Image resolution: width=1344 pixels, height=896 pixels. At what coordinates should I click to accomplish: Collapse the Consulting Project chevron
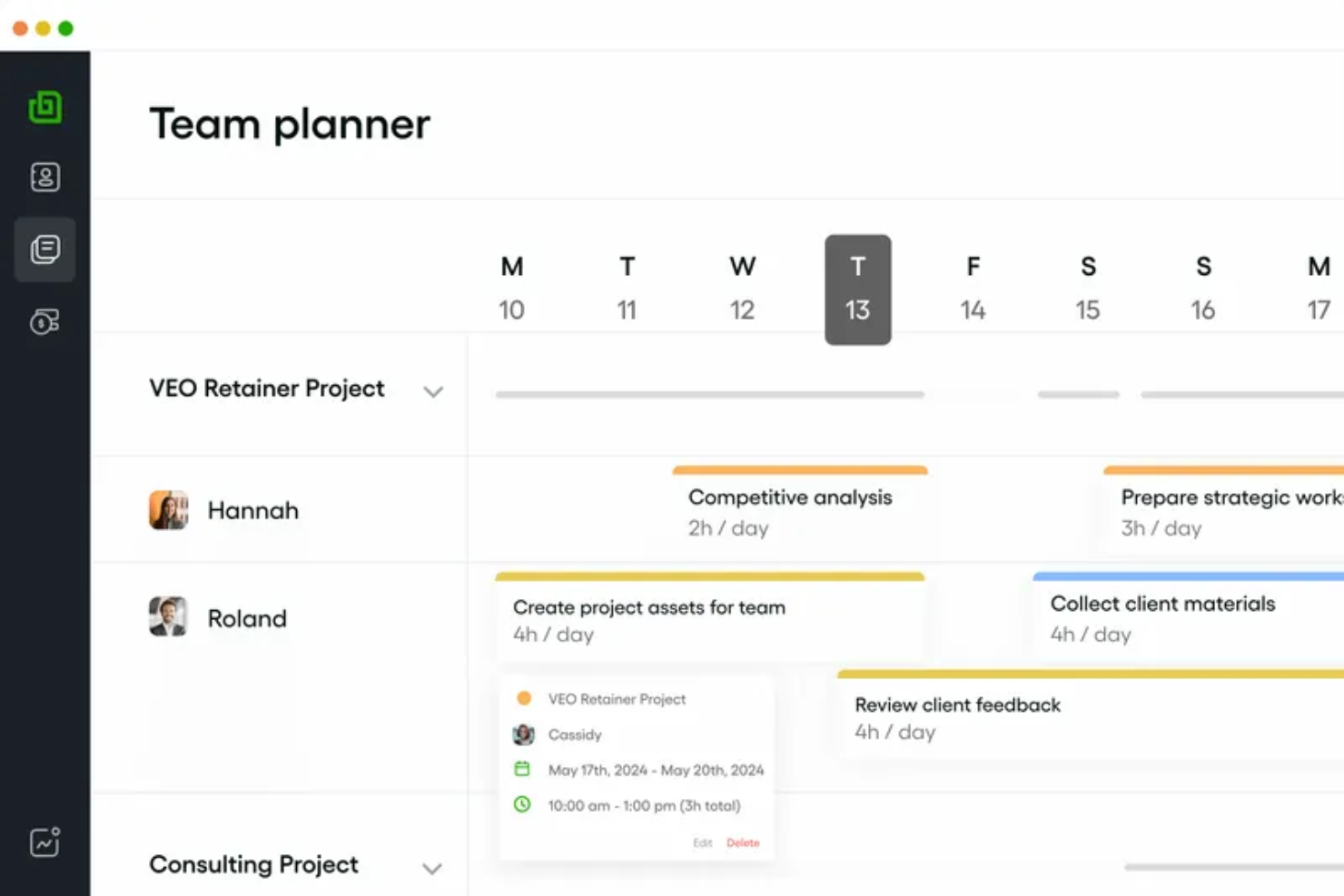(432, 869)
